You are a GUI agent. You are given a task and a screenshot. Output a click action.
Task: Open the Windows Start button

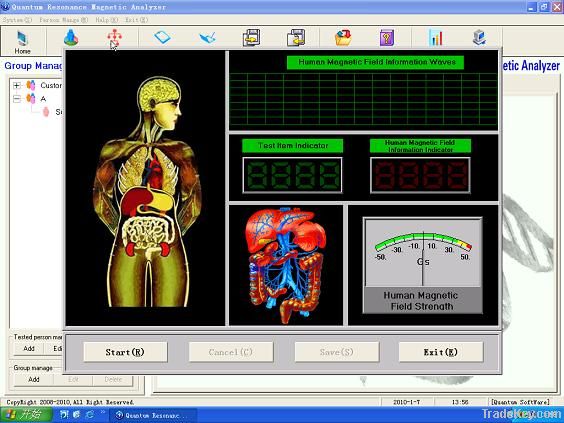point(26,415)
